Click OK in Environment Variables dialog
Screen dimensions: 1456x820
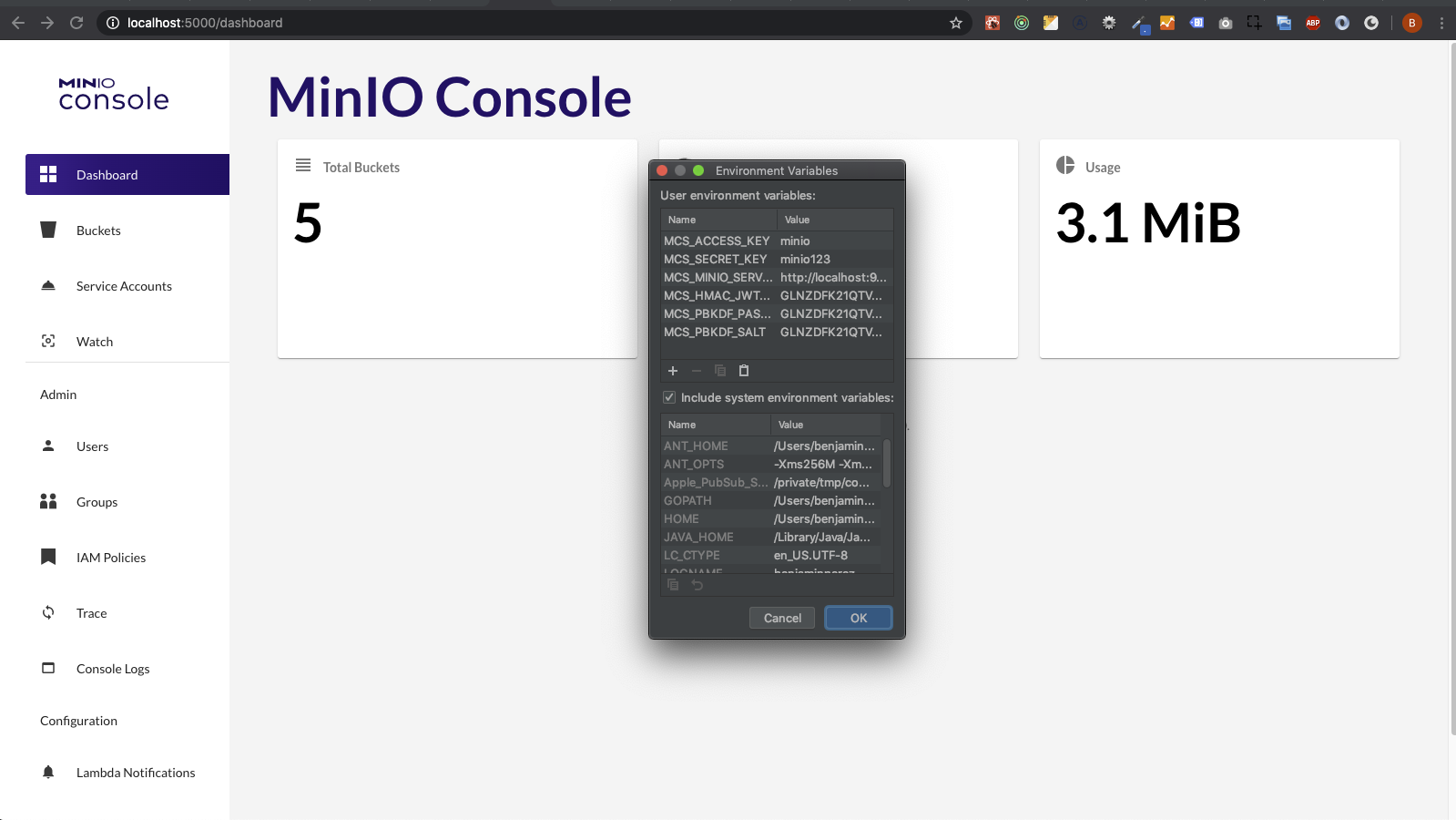859,618
